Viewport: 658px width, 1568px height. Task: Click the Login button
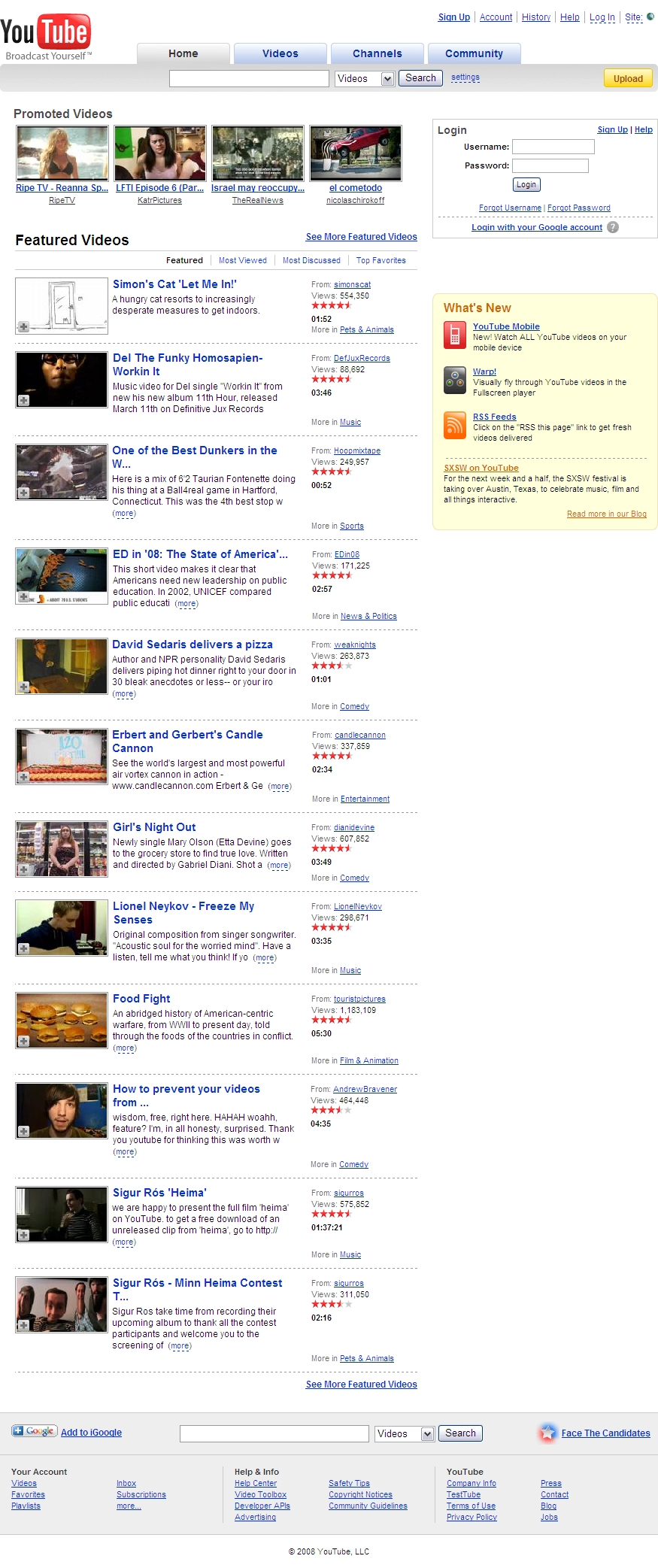click(526, 185)
